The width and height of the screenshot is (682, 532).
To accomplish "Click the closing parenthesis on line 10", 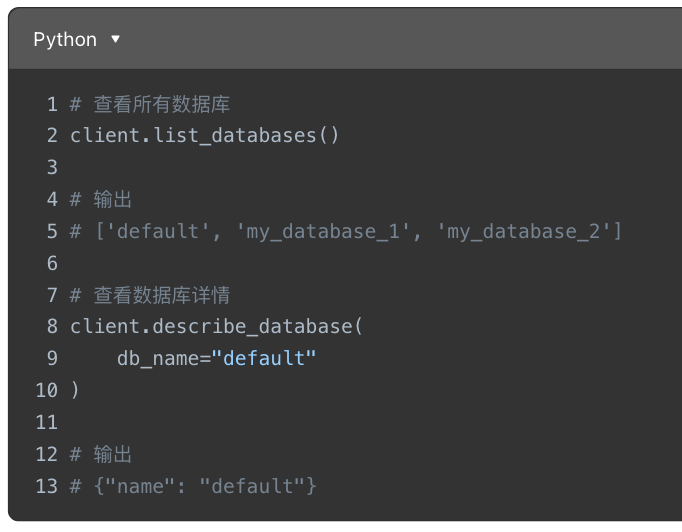I will pos(75,390).
